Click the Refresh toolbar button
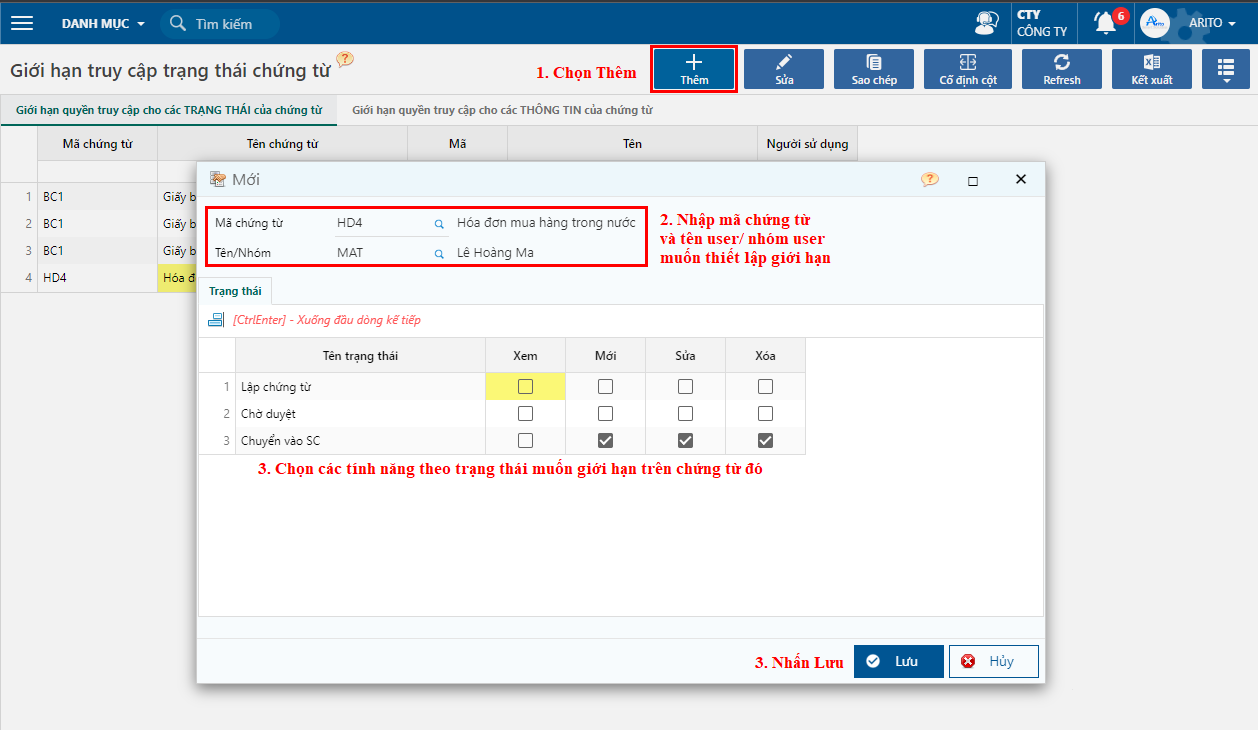Screen dimensions: 1258x730 point(1061,69)
